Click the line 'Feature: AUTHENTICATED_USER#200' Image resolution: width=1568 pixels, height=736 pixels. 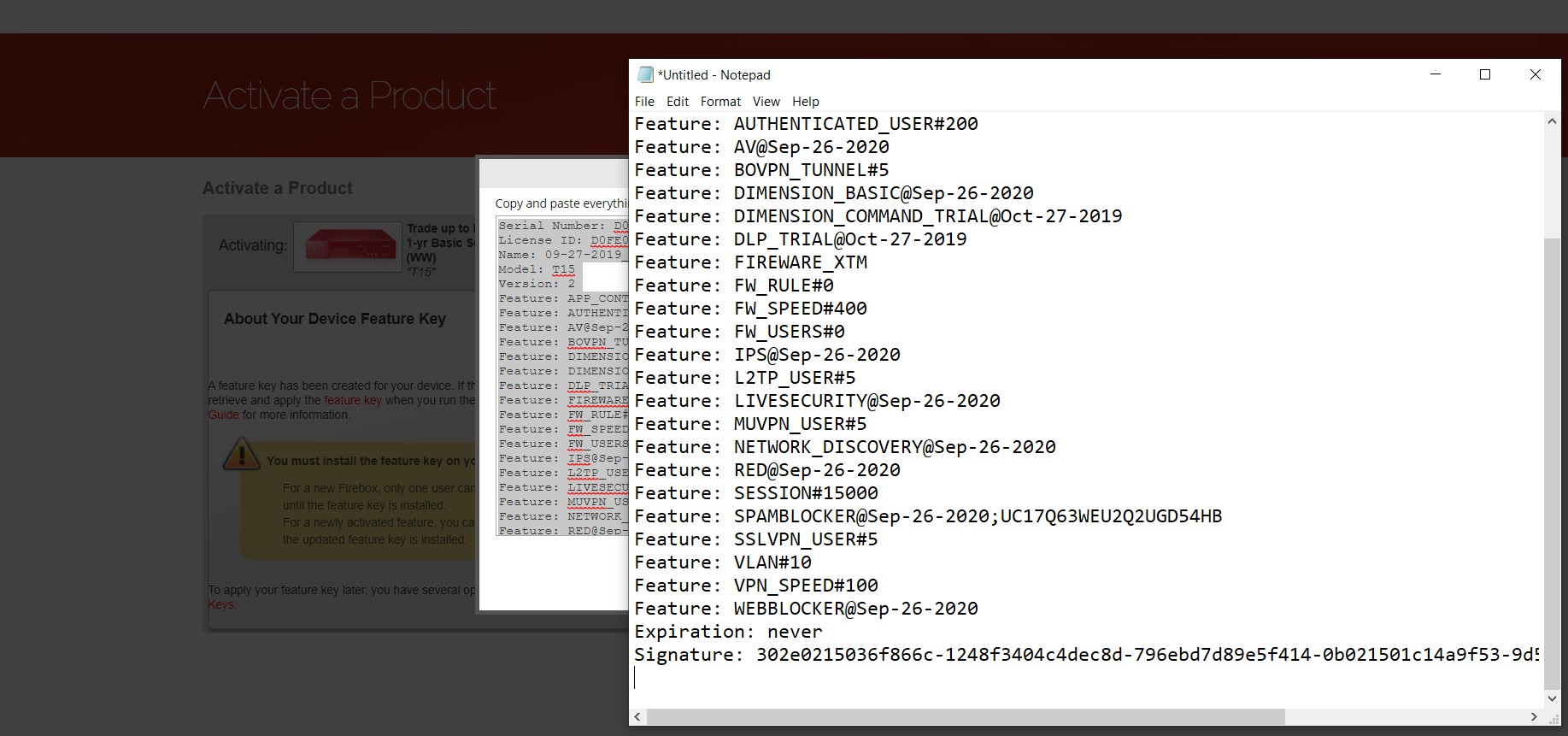click(x=806, y=124)
